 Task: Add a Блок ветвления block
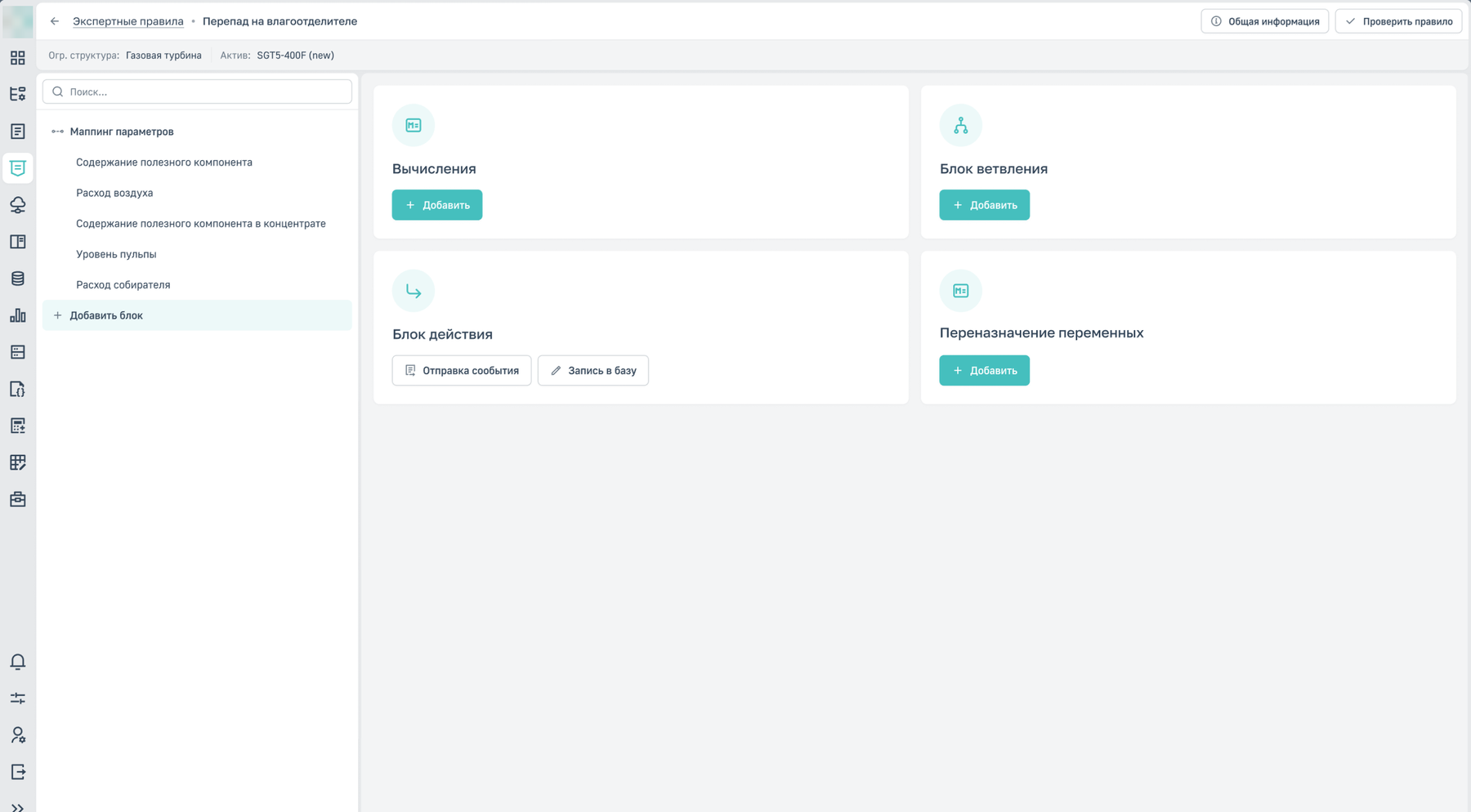point(985,205)
